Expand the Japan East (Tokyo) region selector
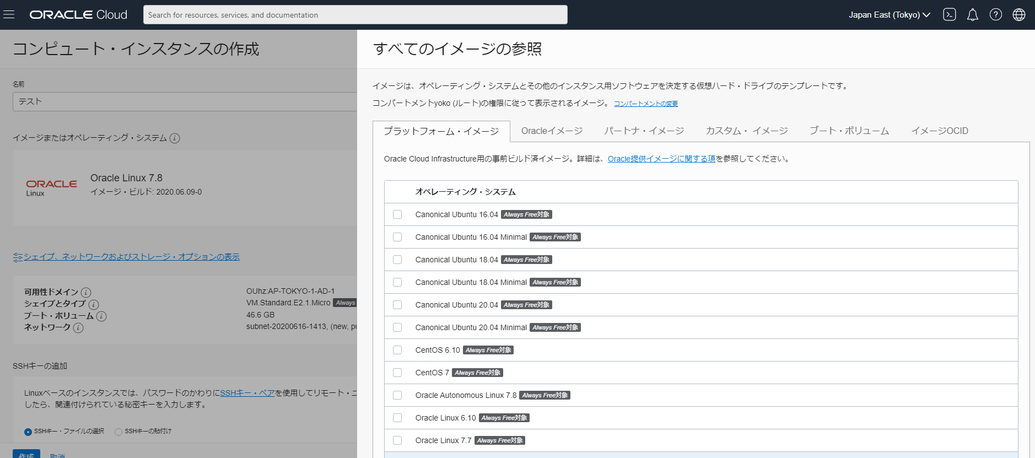Viewport: 1035px width, 458px height. pyautogui.click(x=889, y=15)
